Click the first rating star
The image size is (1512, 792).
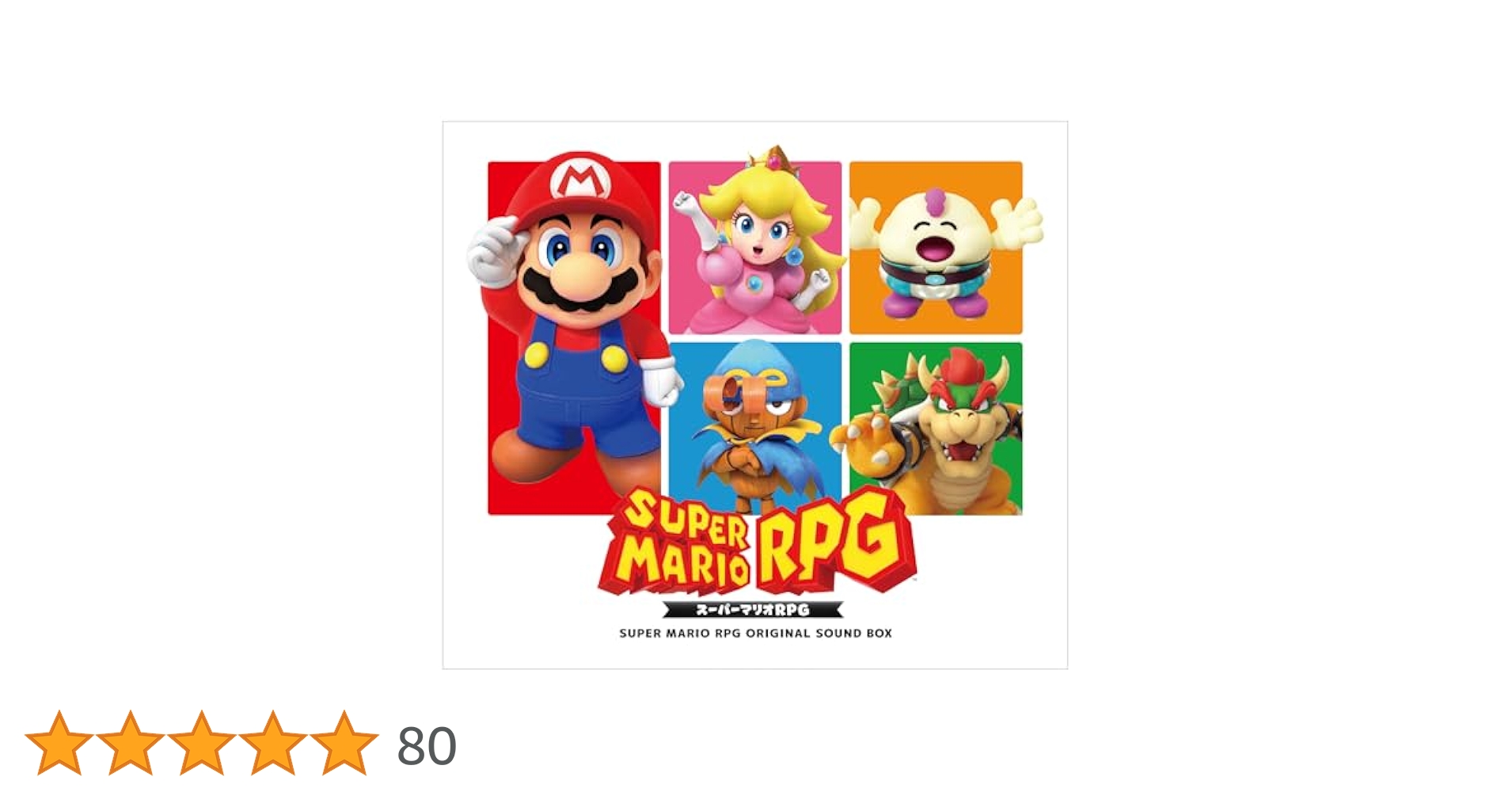pos(59,743)
